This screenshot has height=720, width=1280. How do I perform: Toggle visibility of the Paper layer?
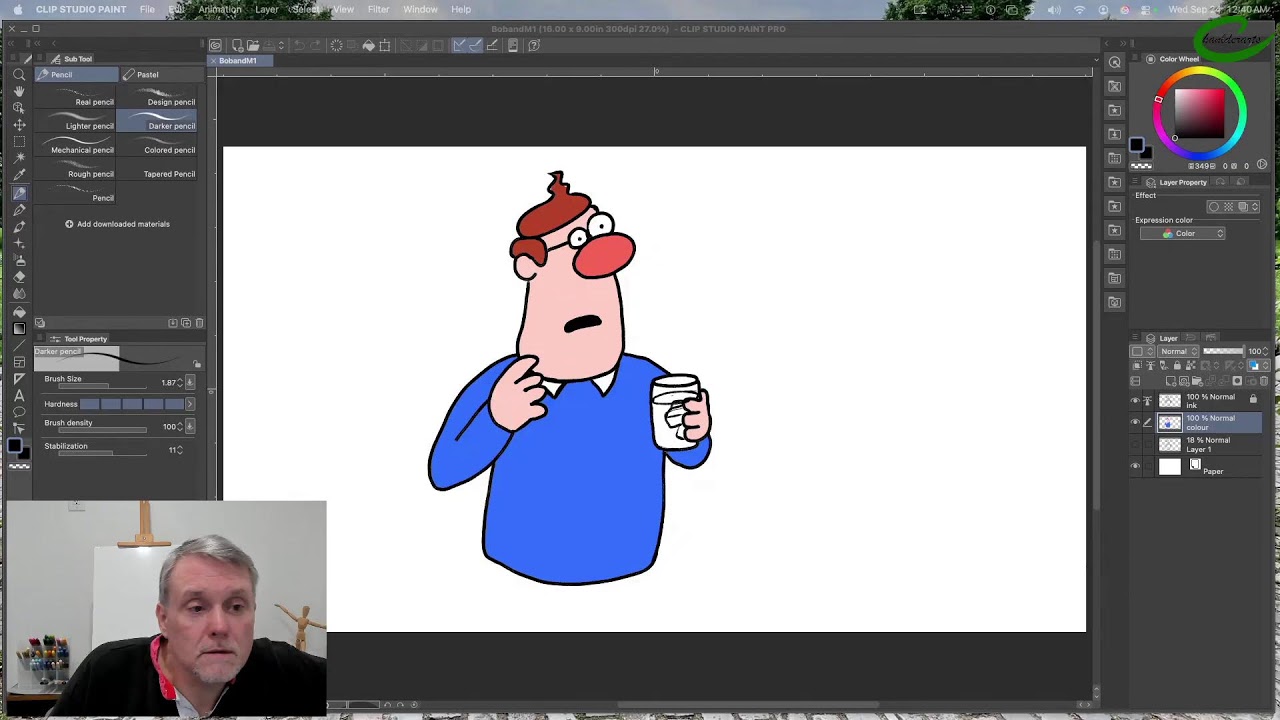[1135, 466]
